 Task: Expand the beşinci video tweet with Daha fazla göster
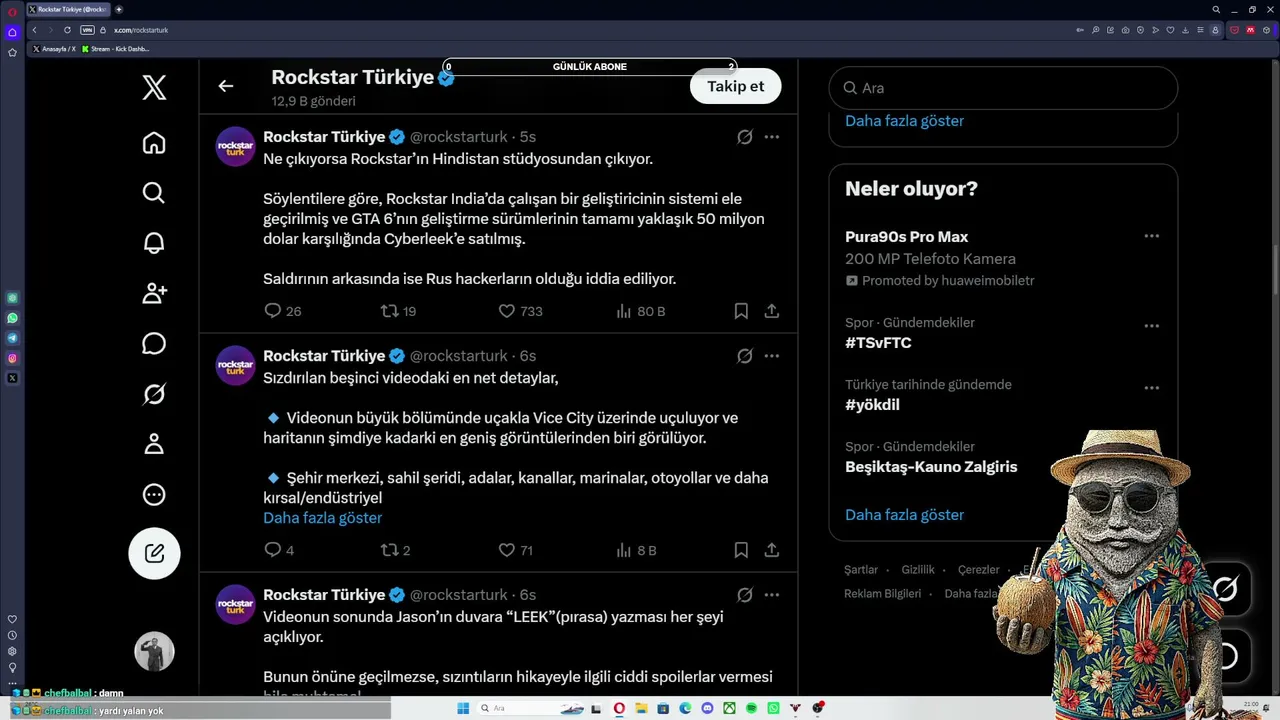point(322,518)
